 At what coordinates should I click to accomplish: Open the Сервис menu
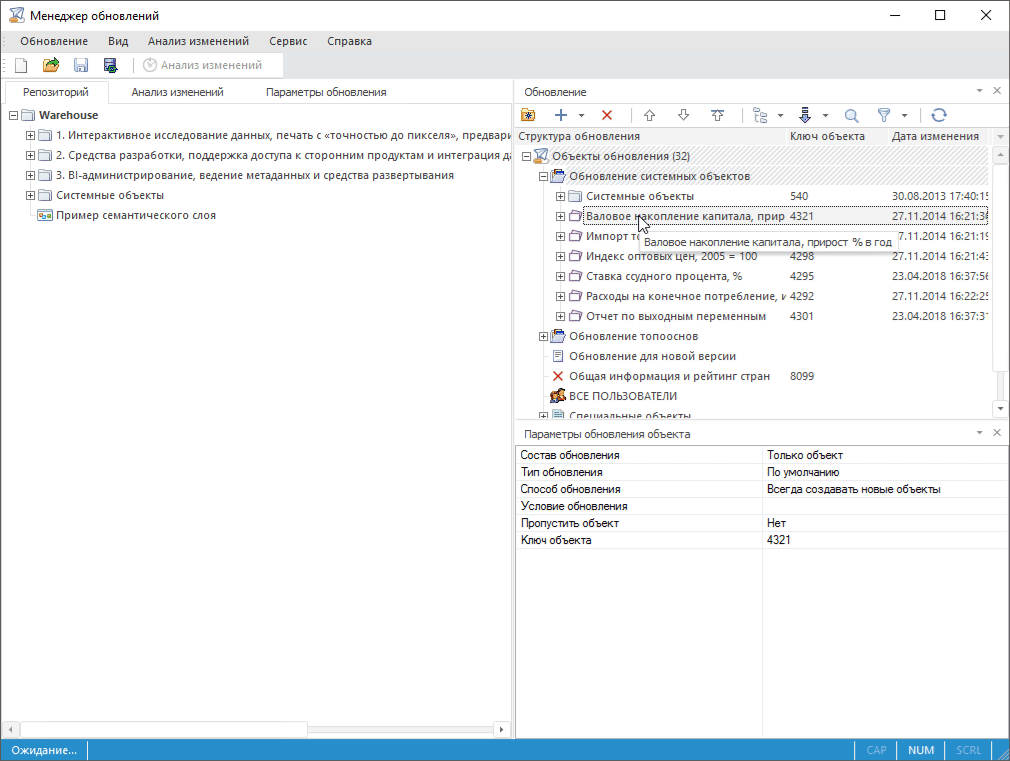(288, 41)
